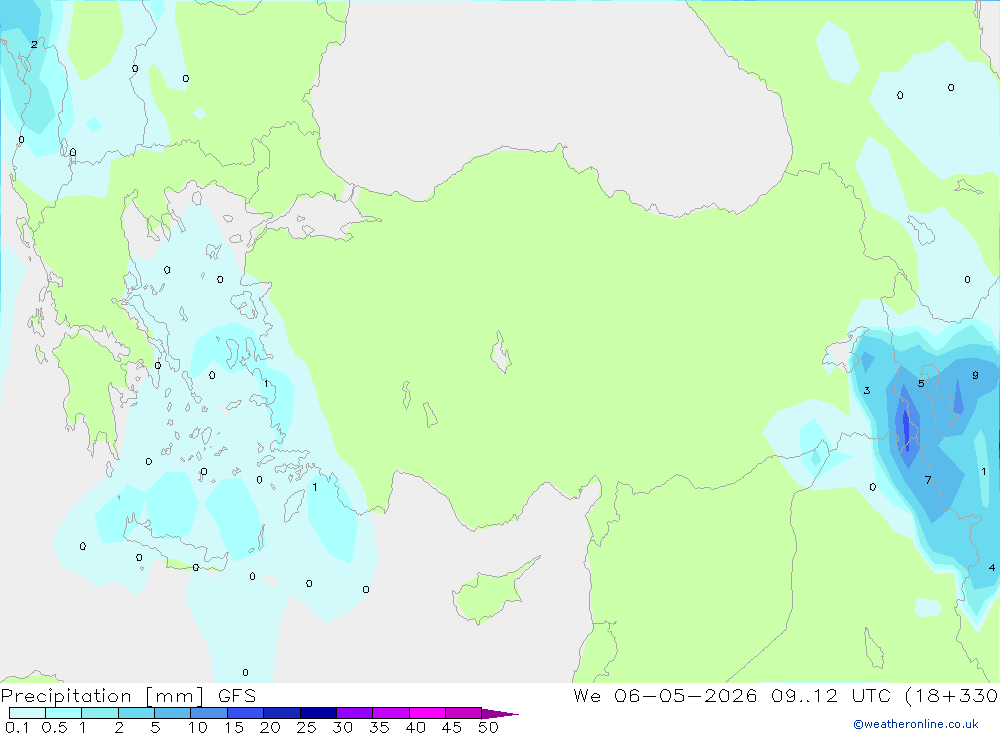Click the '20' legend value
This screenshot has width=1000, height=733.
click(x=270, y=727)
